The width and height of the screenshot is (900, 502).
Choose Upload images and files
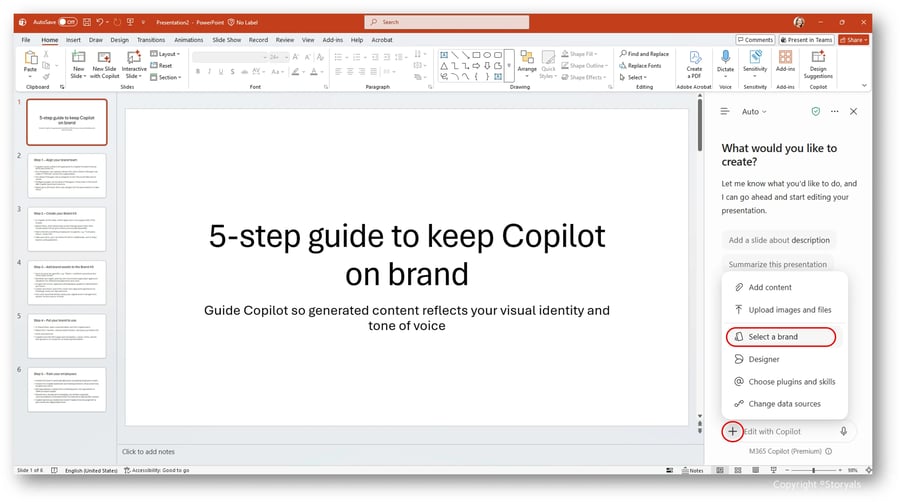pyautogui.click(x=785, y=310)
